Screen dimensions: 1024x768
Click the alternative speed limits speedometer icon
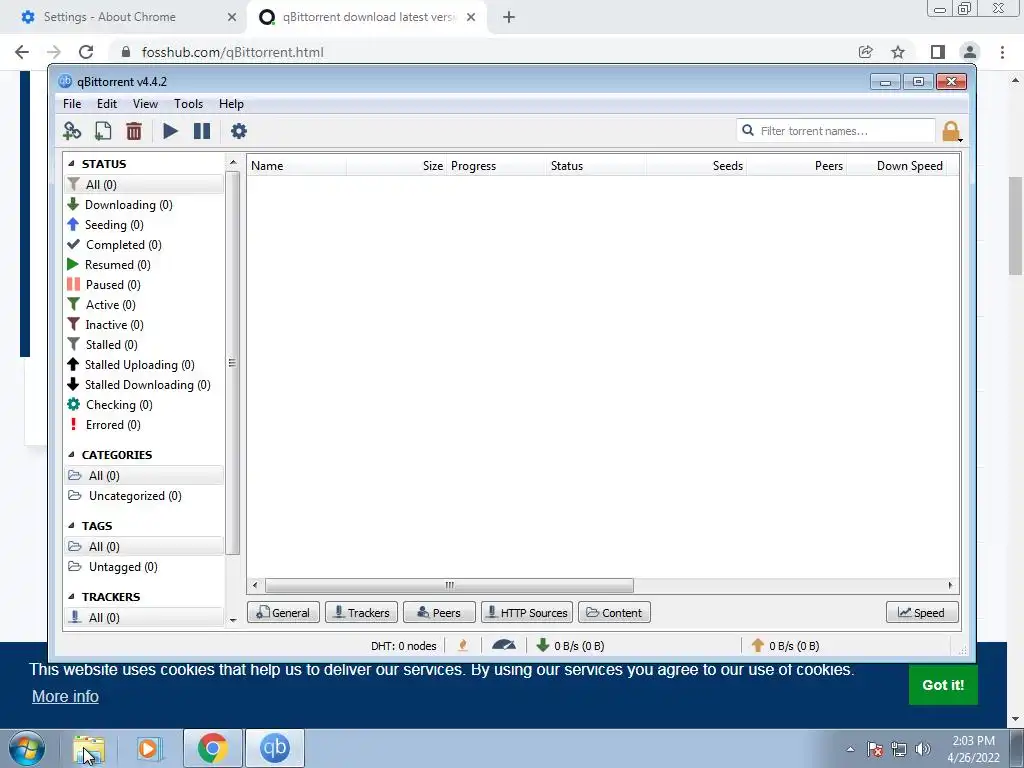504,645
